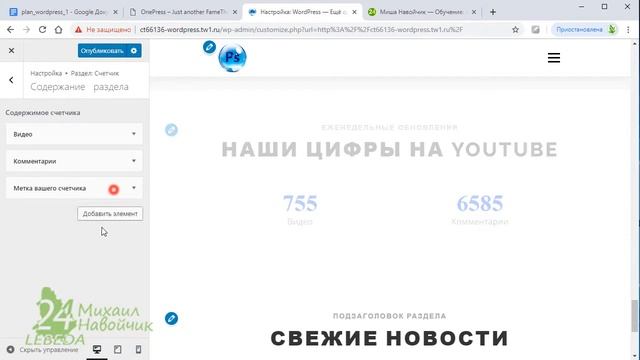This screenshot has width=640, height=360.
Task: Close the OnePress tab
Action: point(235,12)
